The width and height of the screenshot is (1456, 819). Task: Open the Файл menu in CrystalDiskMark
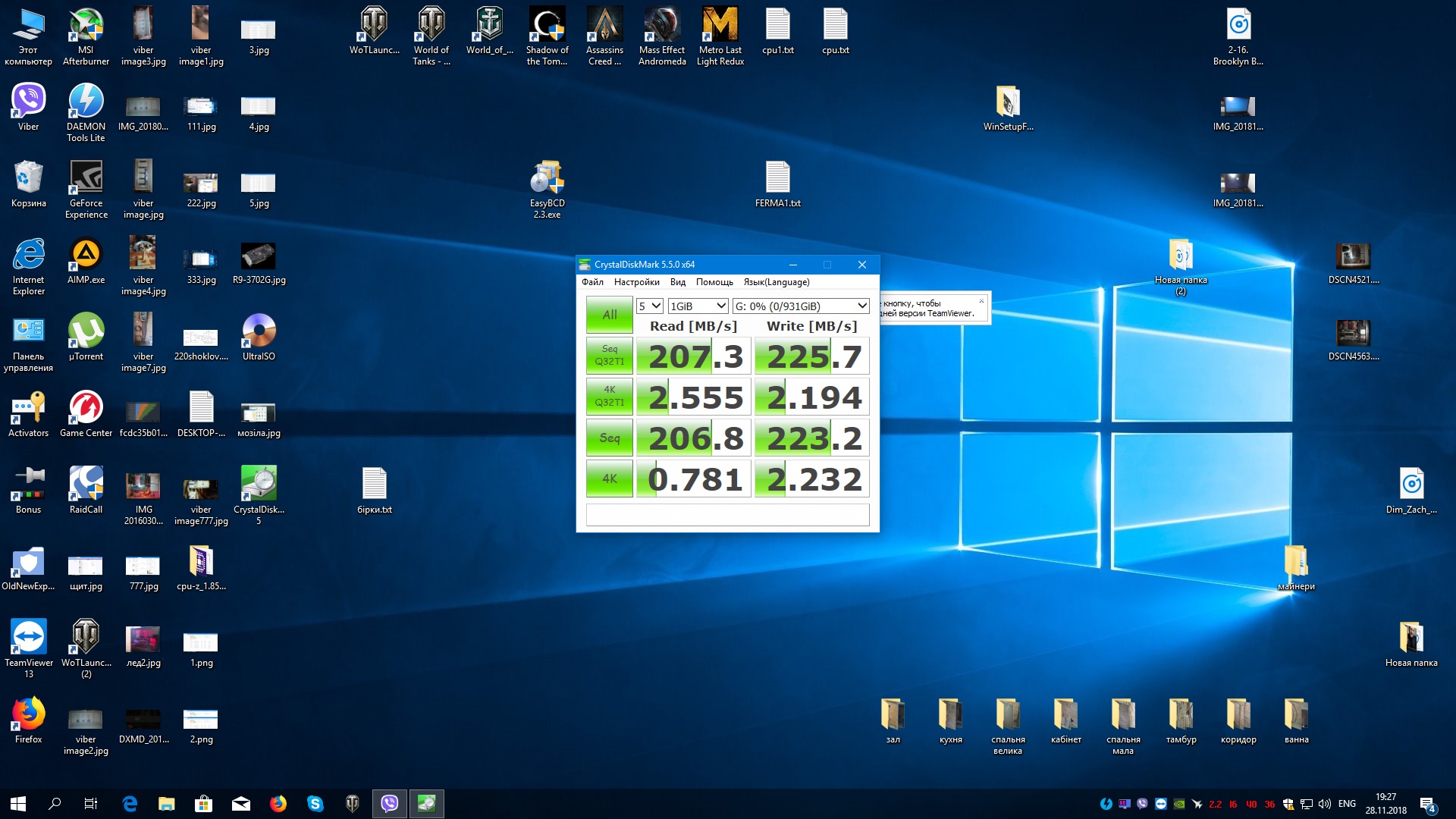[x=592, y=282]
